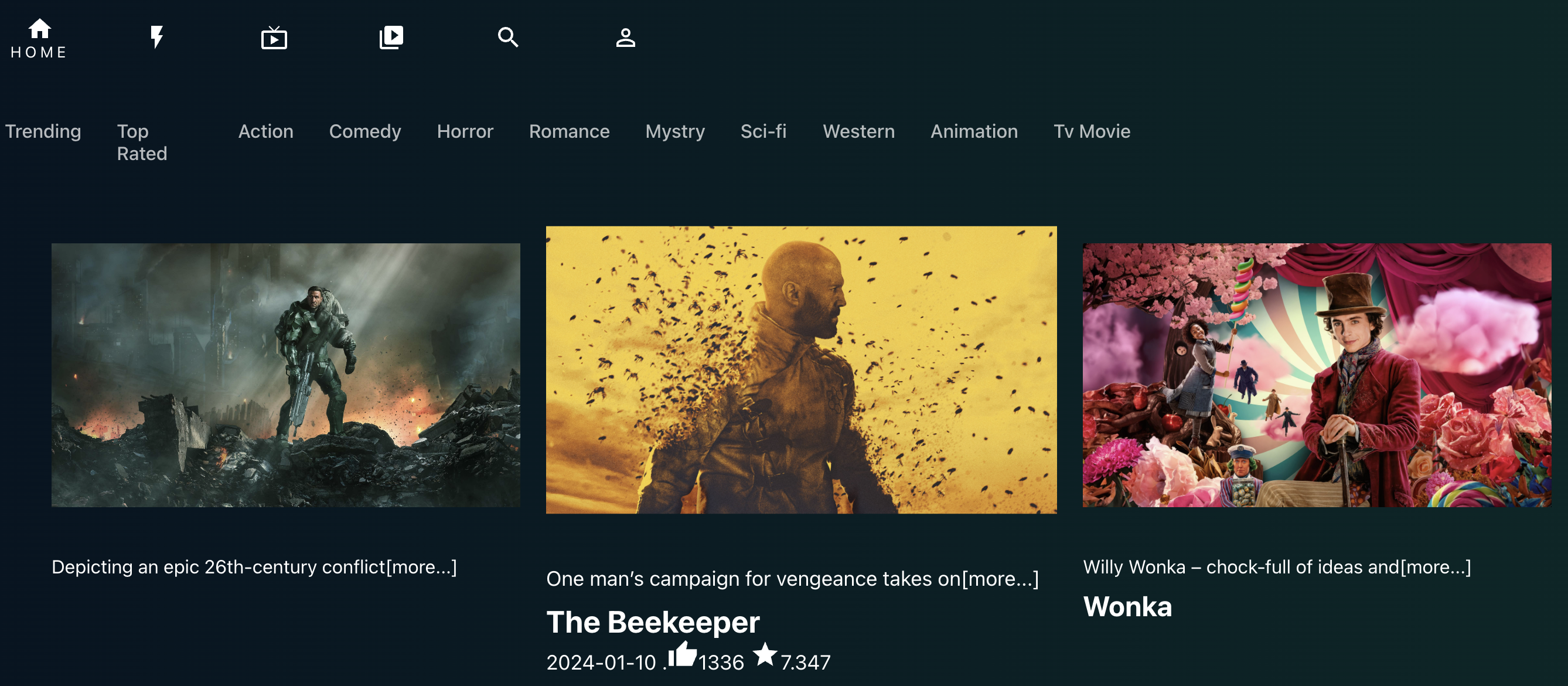Click The Beekeeper title

pyautogui.click(x=653, y=622)
